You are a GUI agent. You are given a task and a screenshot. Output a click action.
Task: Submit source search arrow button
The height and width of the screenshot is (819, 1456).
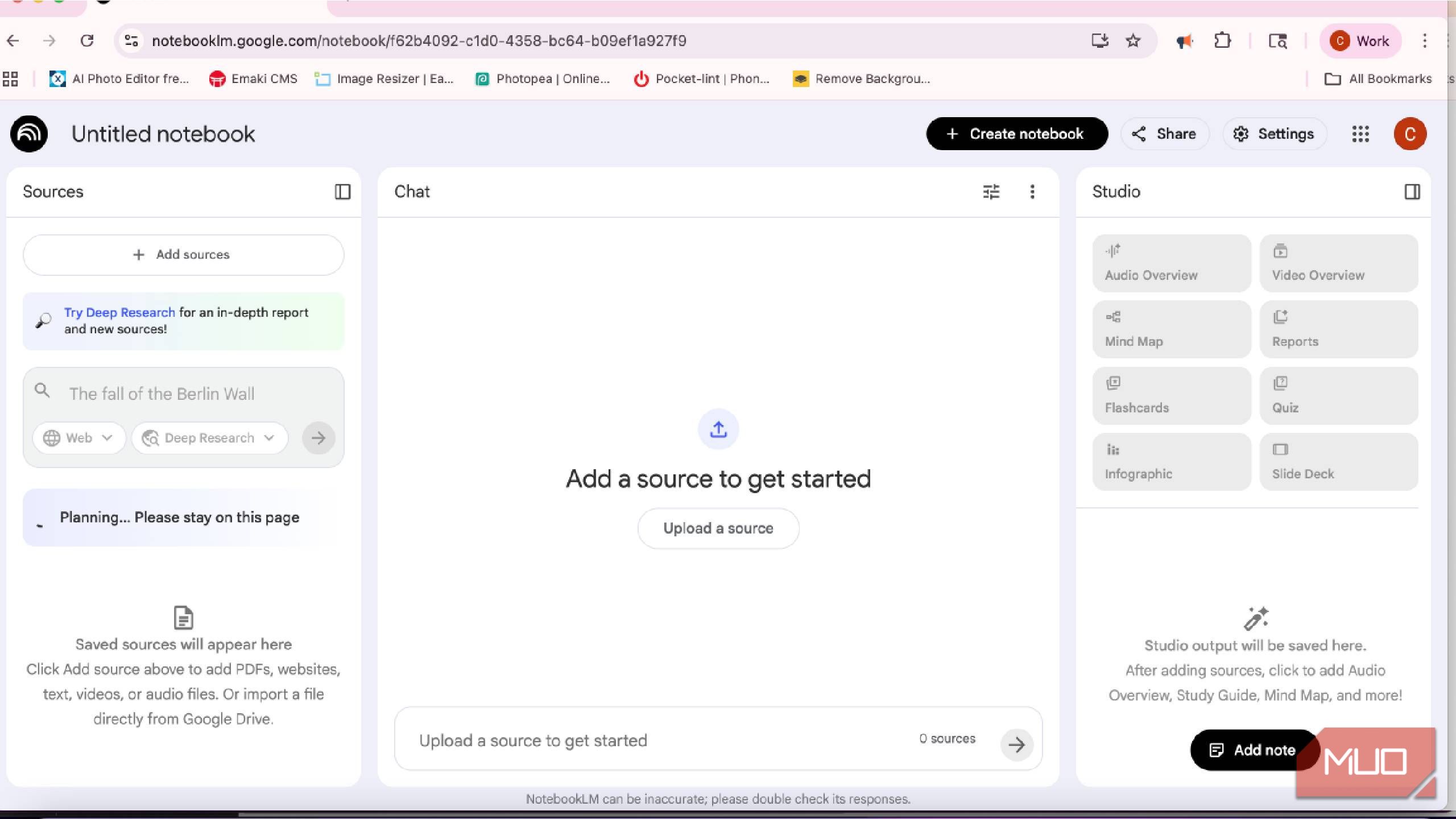(318, 437)
